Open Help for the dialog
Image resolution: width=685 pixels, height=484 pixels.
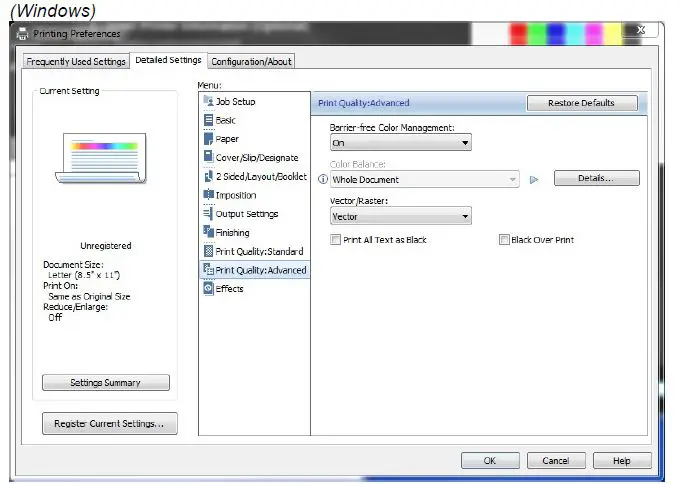[622, 460]
